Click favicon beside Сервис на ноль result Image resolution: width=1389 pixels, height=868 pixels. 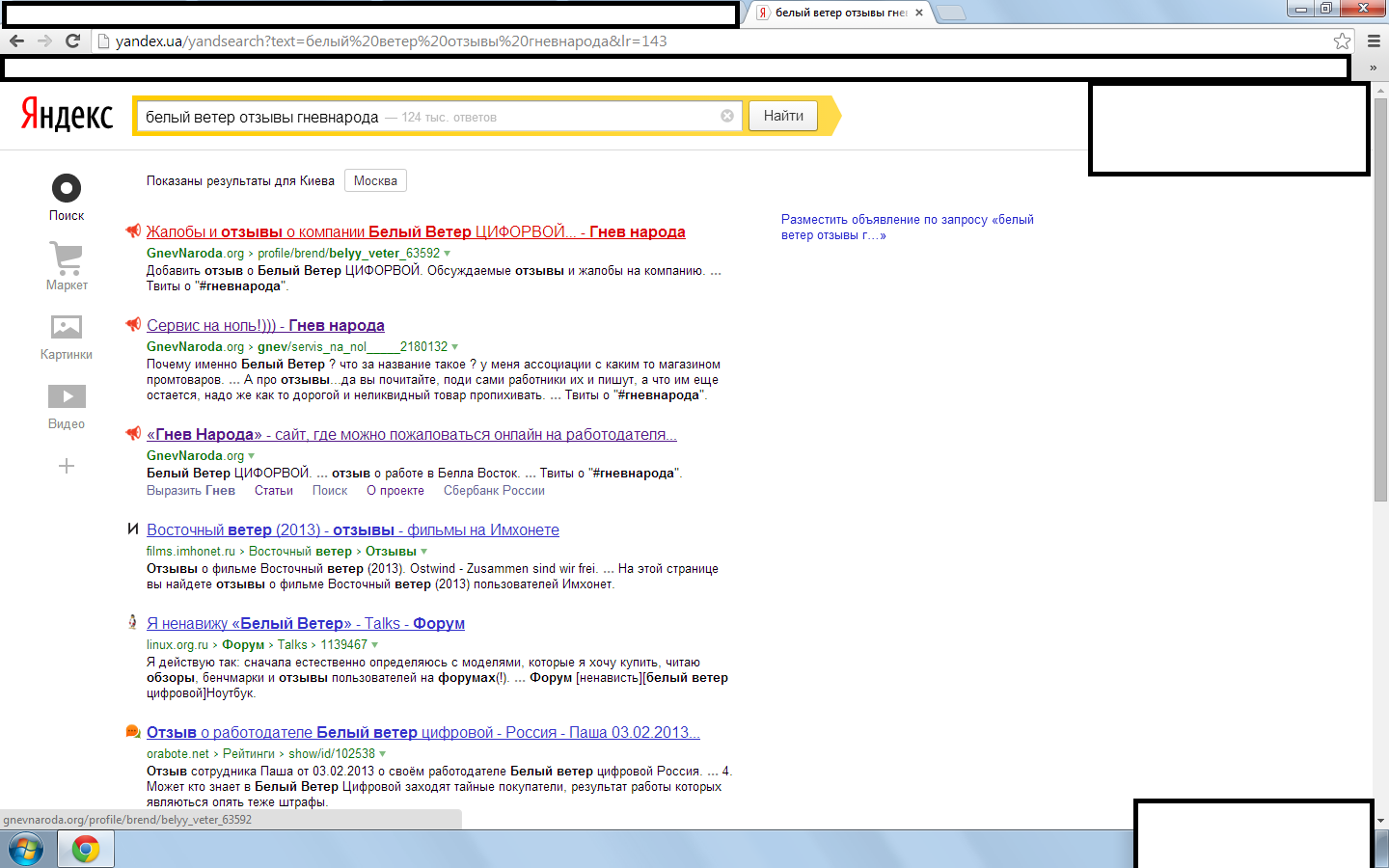click(x=133, y=324)
